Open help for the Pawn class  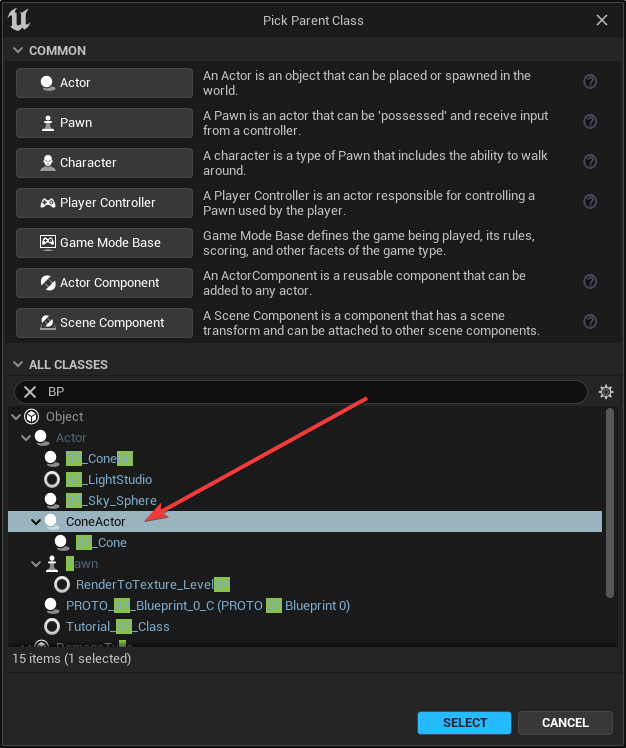point(590,122)
